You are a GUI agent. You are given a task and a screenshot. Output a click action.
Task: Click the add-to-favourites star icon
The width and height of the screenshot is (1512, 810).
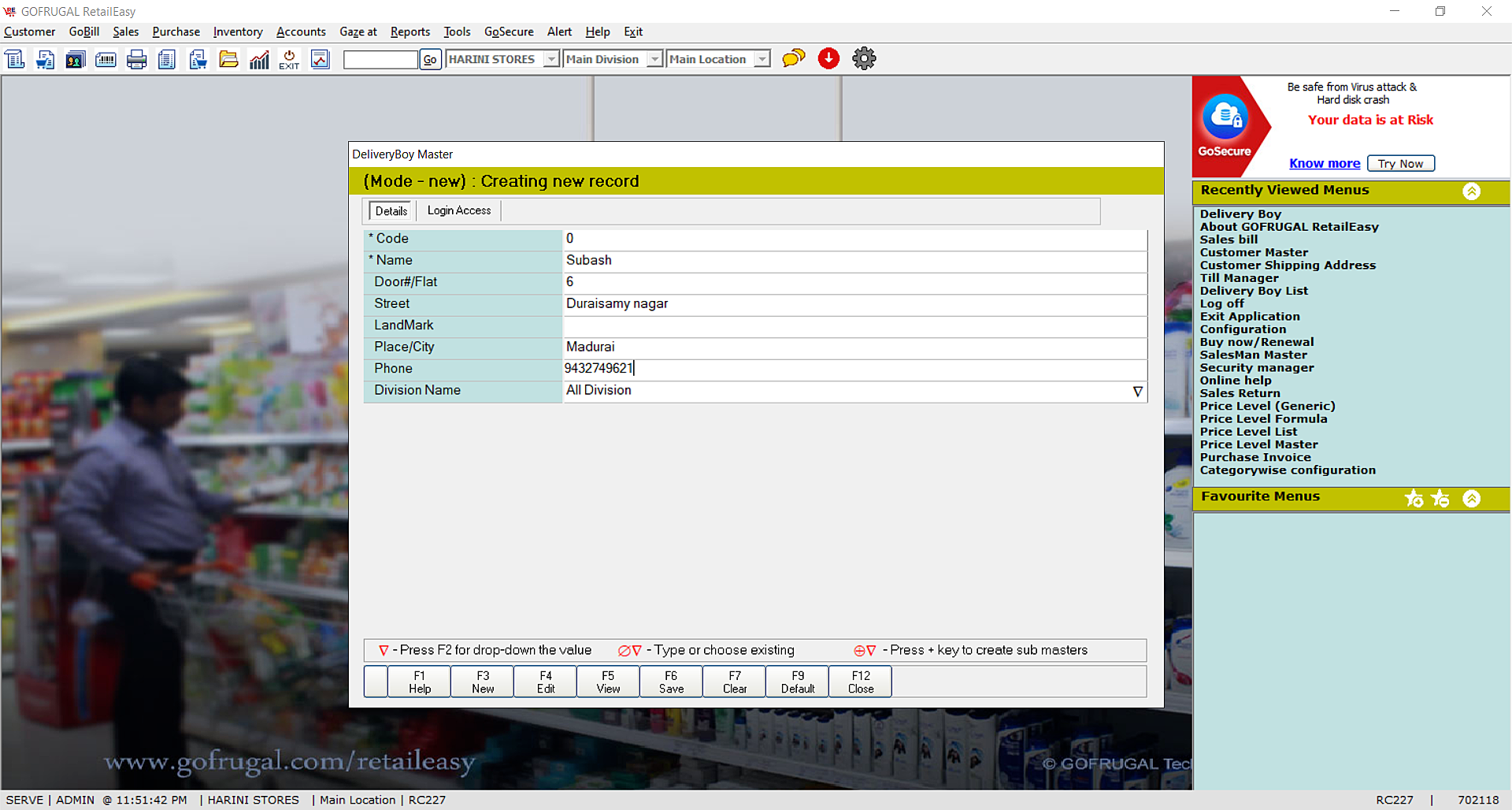1414,498
